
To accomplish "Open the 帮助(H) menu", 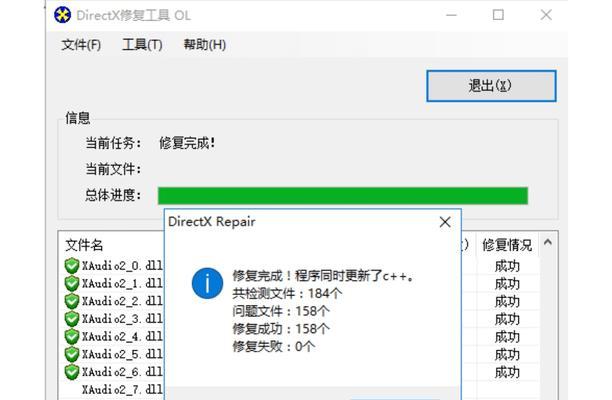I will pos(205,45).
